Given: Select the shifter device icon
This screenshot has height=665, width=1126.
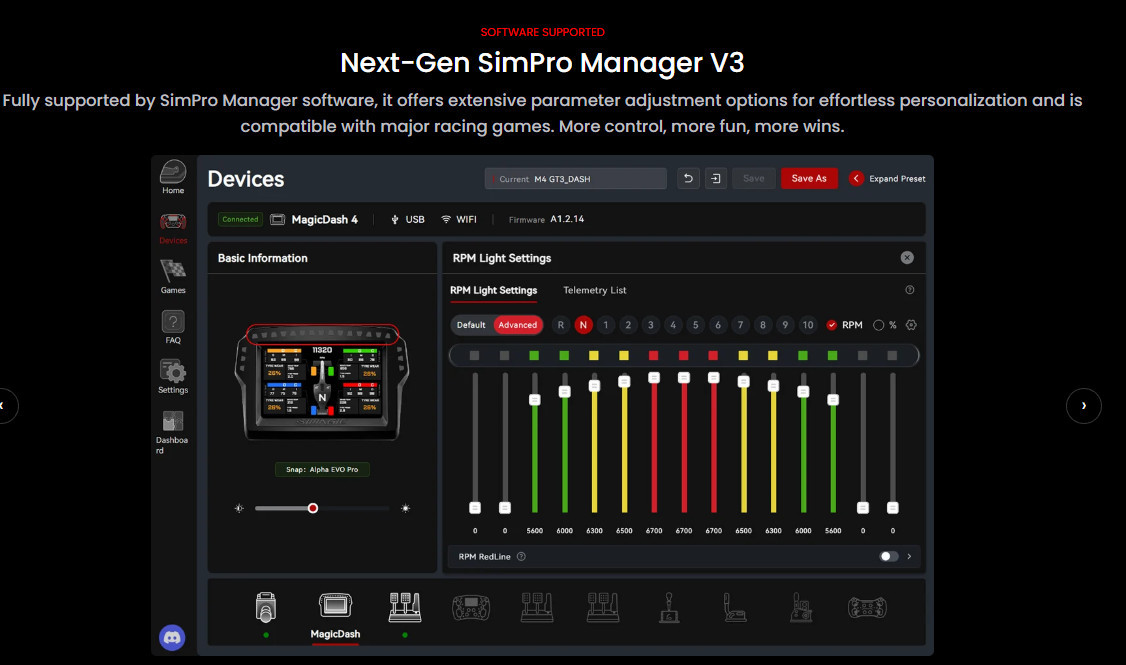Looking at the screenshot, I should [x=669, y=608].
